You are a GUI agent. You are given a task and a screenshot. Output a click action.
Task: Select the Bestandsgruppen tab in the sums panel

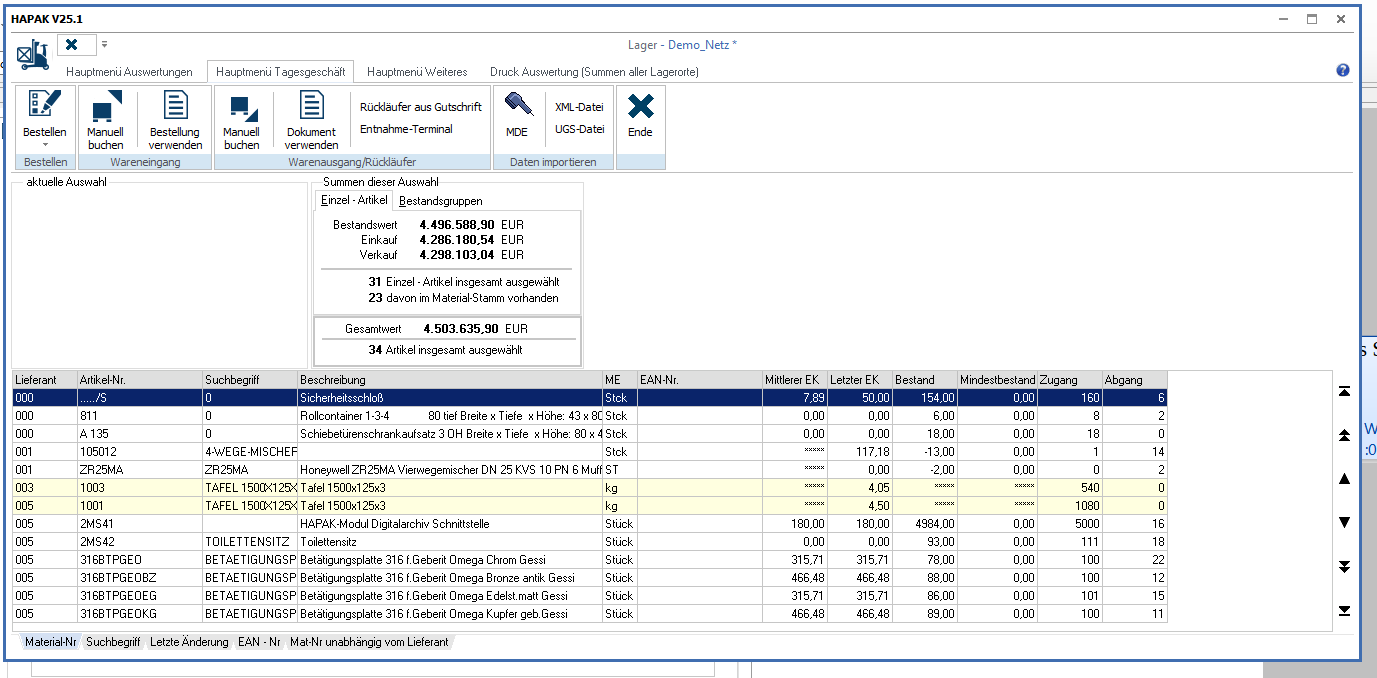click(440, 201)
